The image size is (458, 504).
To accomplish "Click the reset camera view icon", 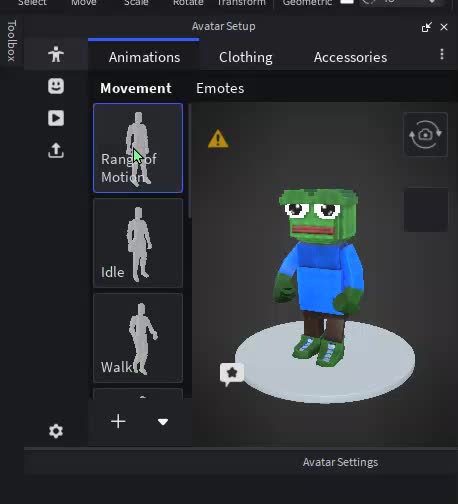I will click(425, 134).
